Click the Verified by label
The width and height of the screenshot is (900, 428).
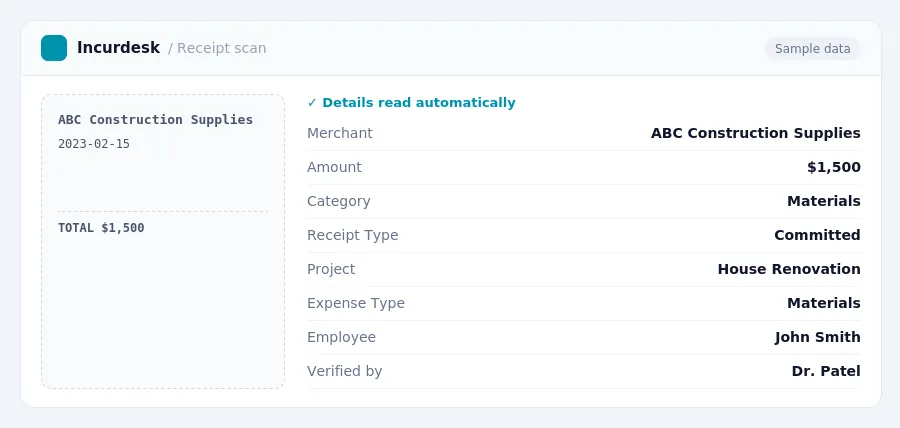point(344,371)
